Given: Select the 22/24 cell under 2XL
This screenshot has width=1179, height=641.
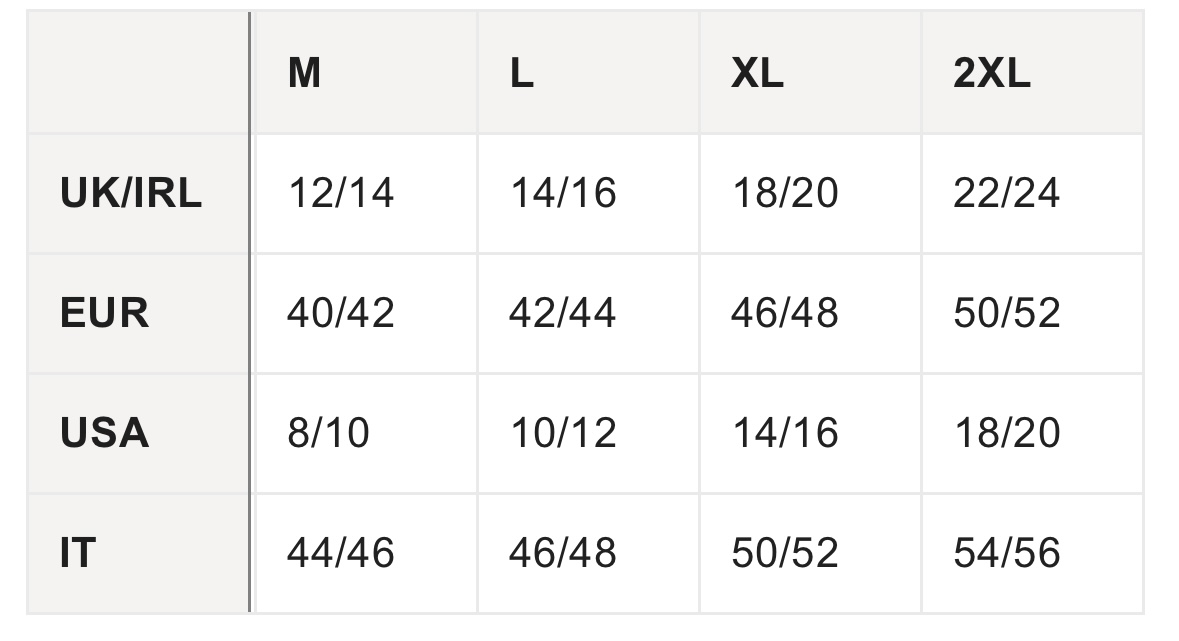Looking at the screenshot, I should coord(1032,193).
